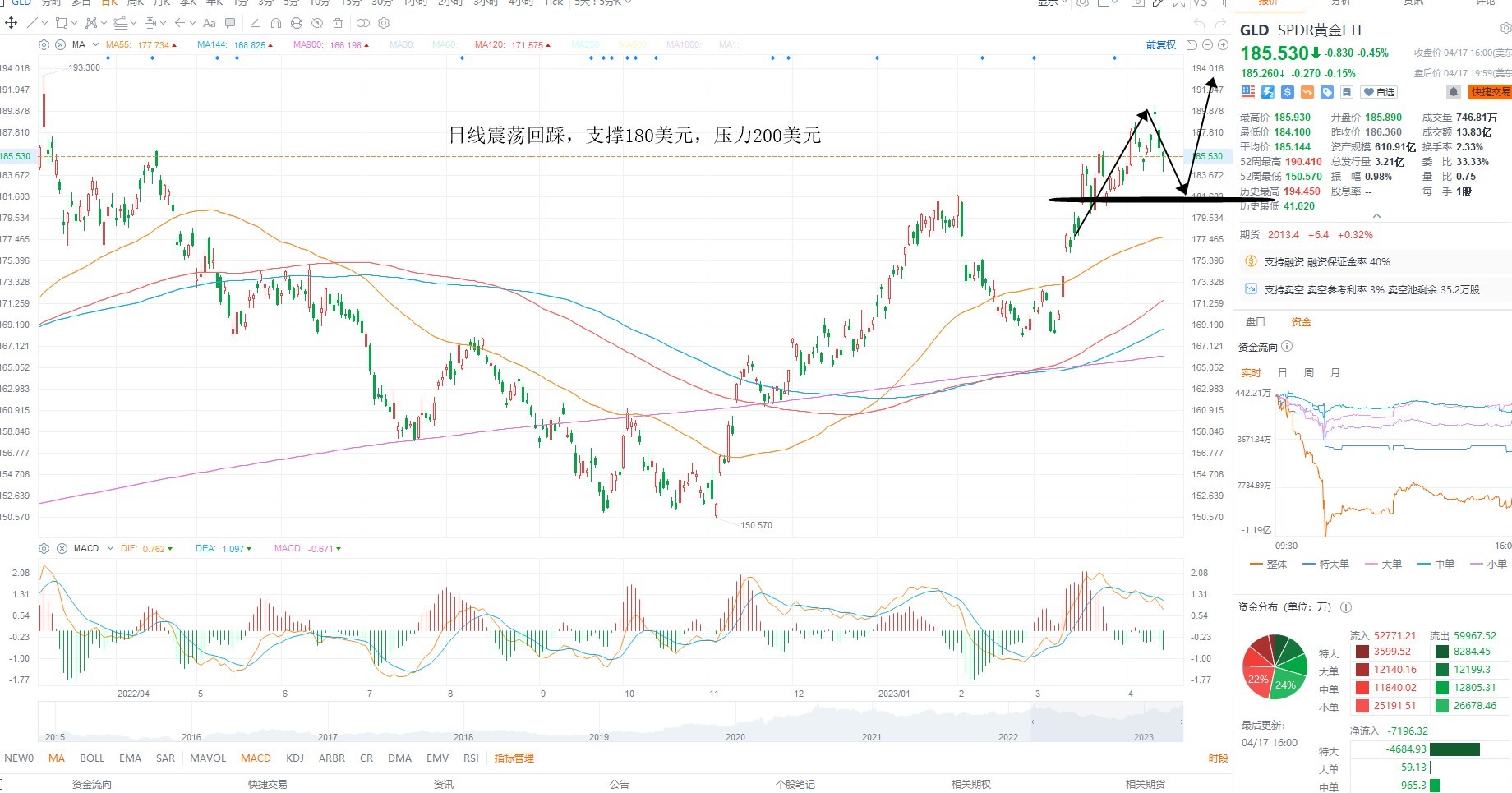Viewport: 1512px width, 793px height.
Task: Click 时段 button beside indicators
Action: coord(1219,758)
